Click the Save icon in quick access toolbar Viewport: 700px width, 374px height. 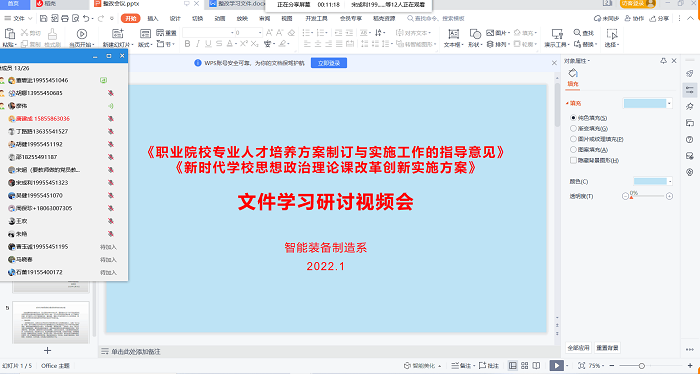[x=43, y=18]
